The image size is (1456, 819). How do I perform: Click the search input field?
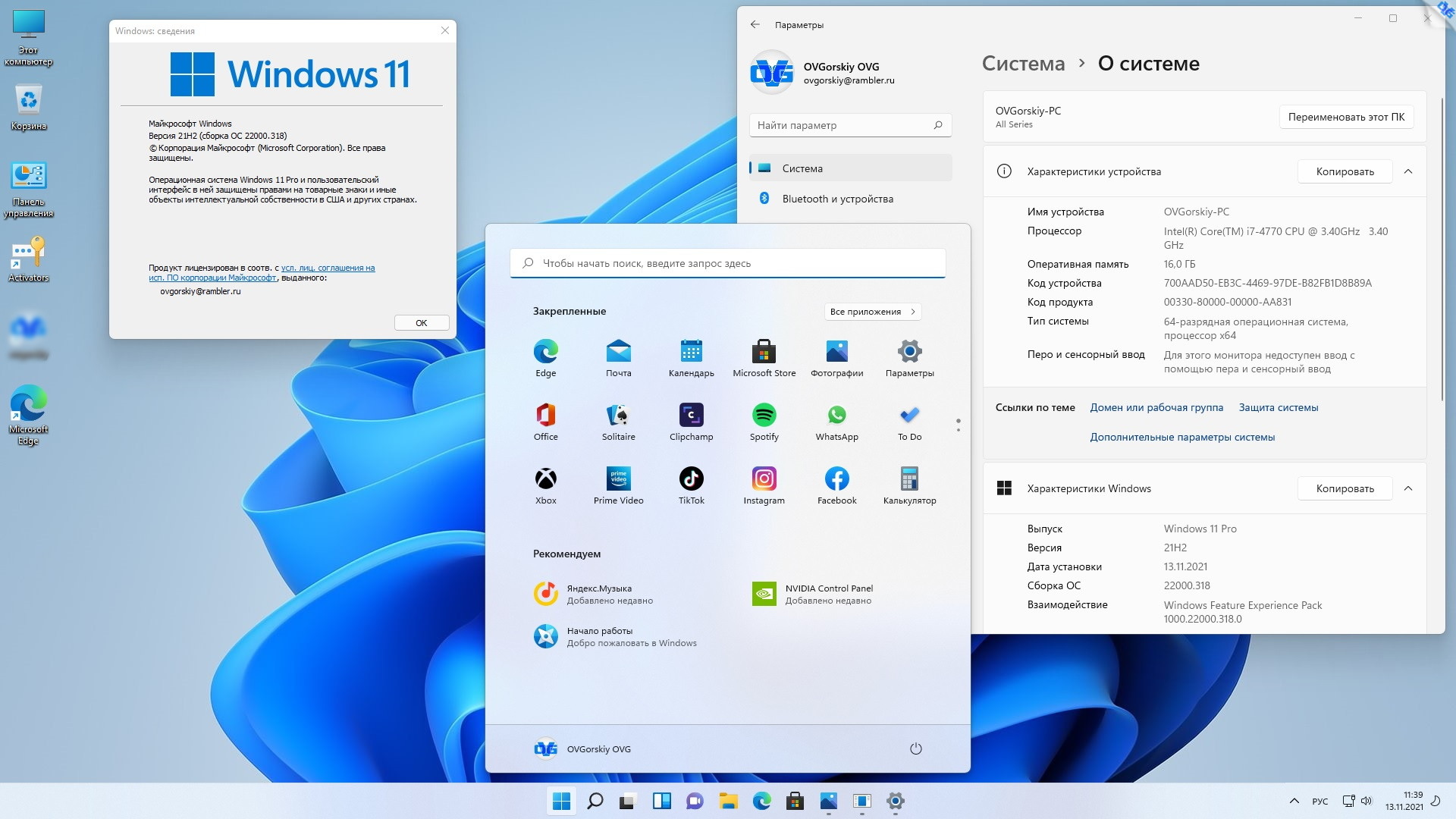pos(727,262)
